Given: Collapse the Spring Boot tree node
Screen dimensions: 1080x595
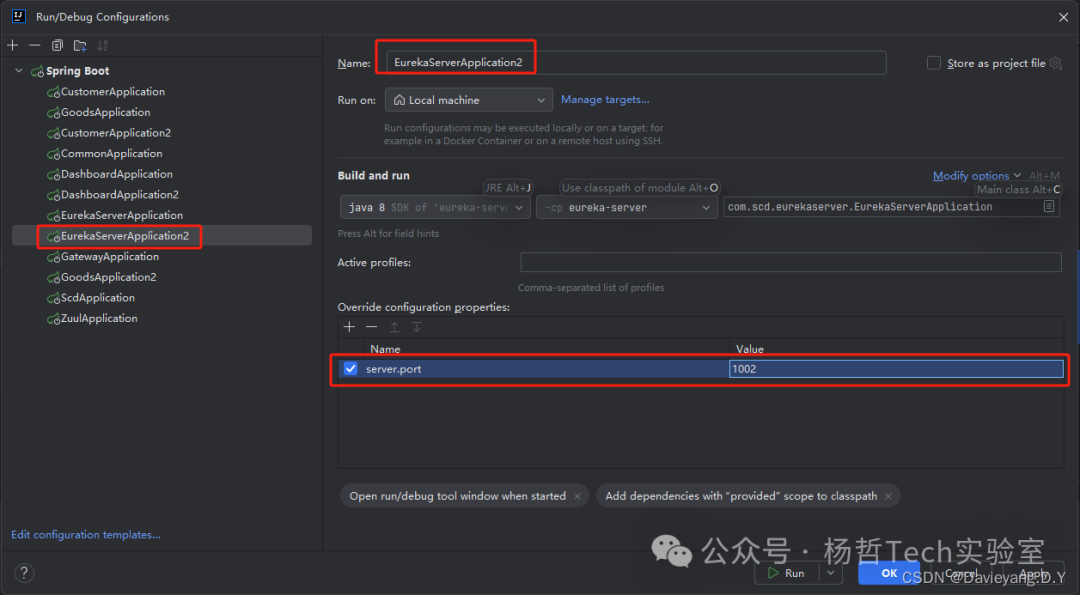Looking at the screenshot, I should [x=19, y=71].
